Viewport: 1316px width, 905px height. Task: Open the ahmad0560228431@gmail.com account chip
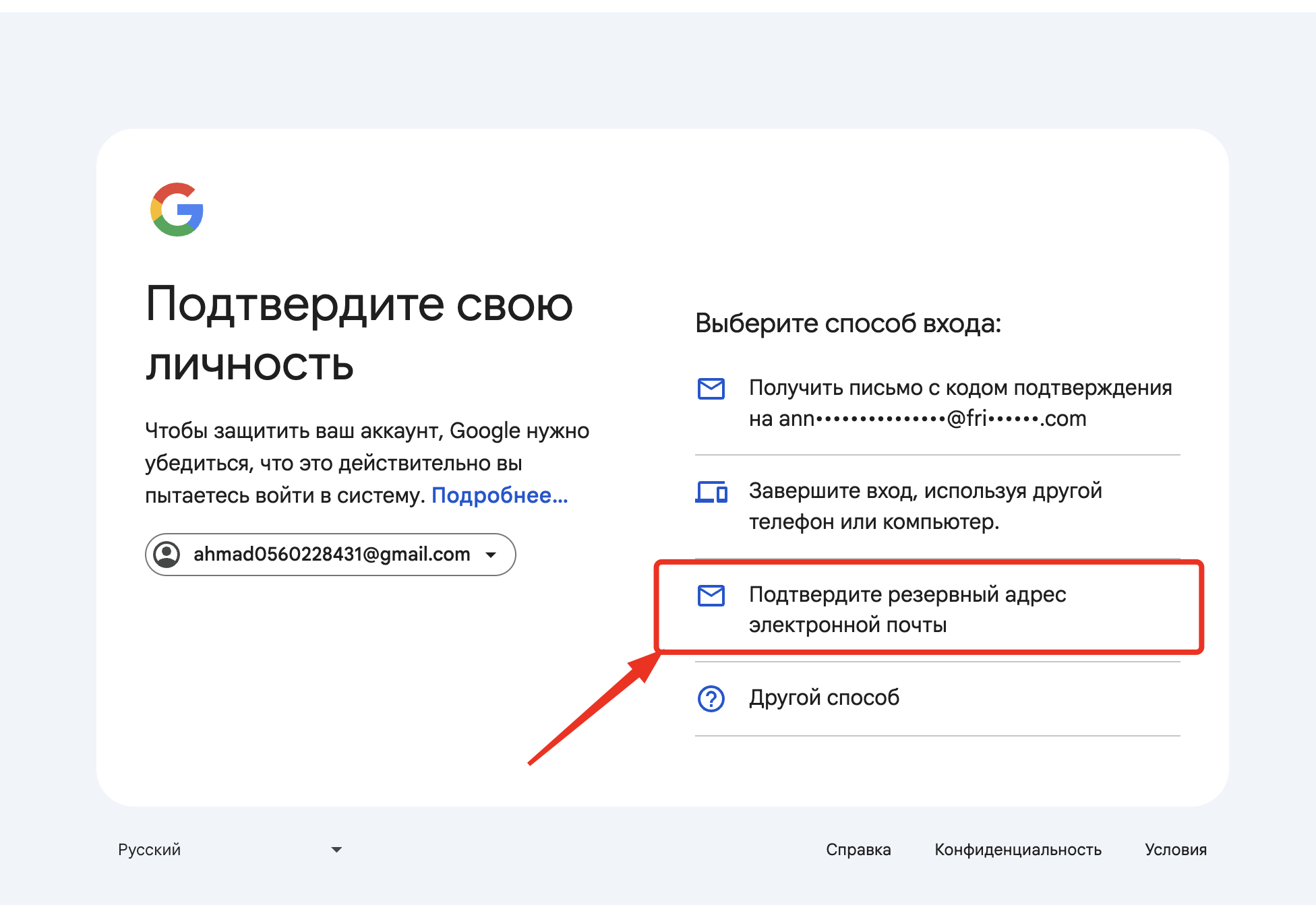(x=331, y=555)
